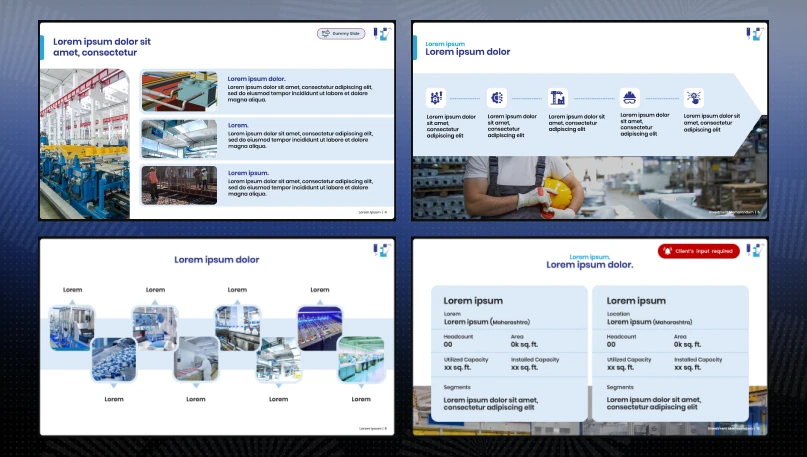Click the company logo on the Dummy Slide
This screenshot has width=807, height=457.
382,34
